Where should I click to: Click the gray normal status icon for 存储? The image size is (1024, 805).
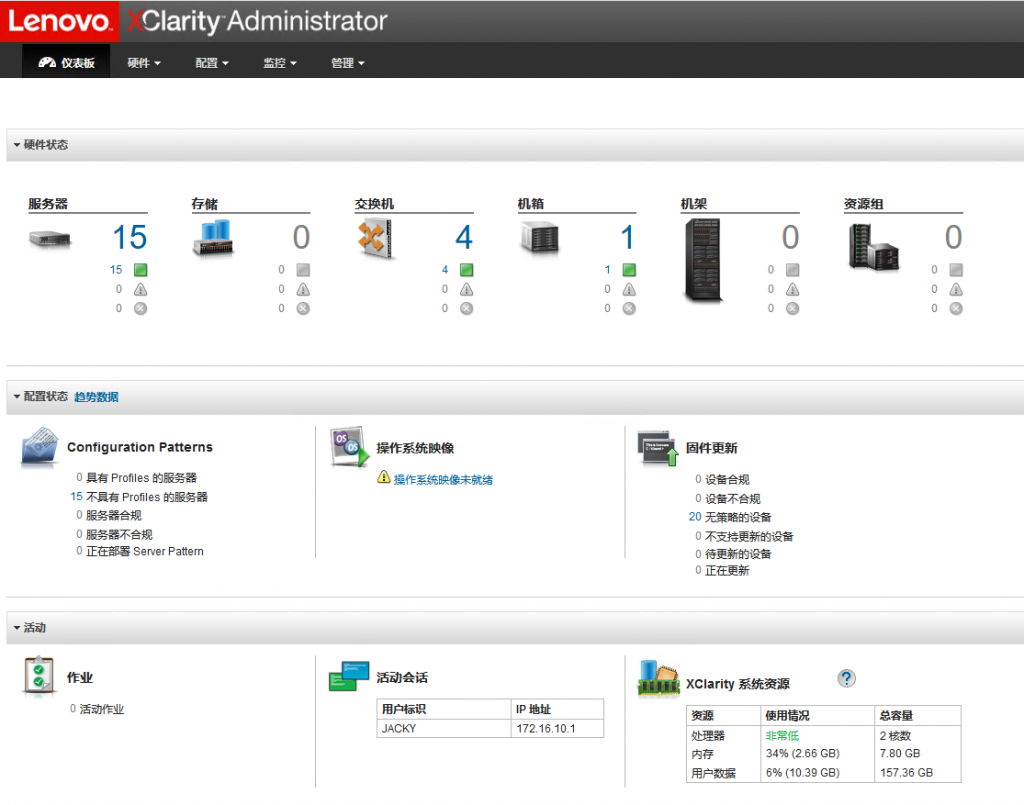click(303, 270)
